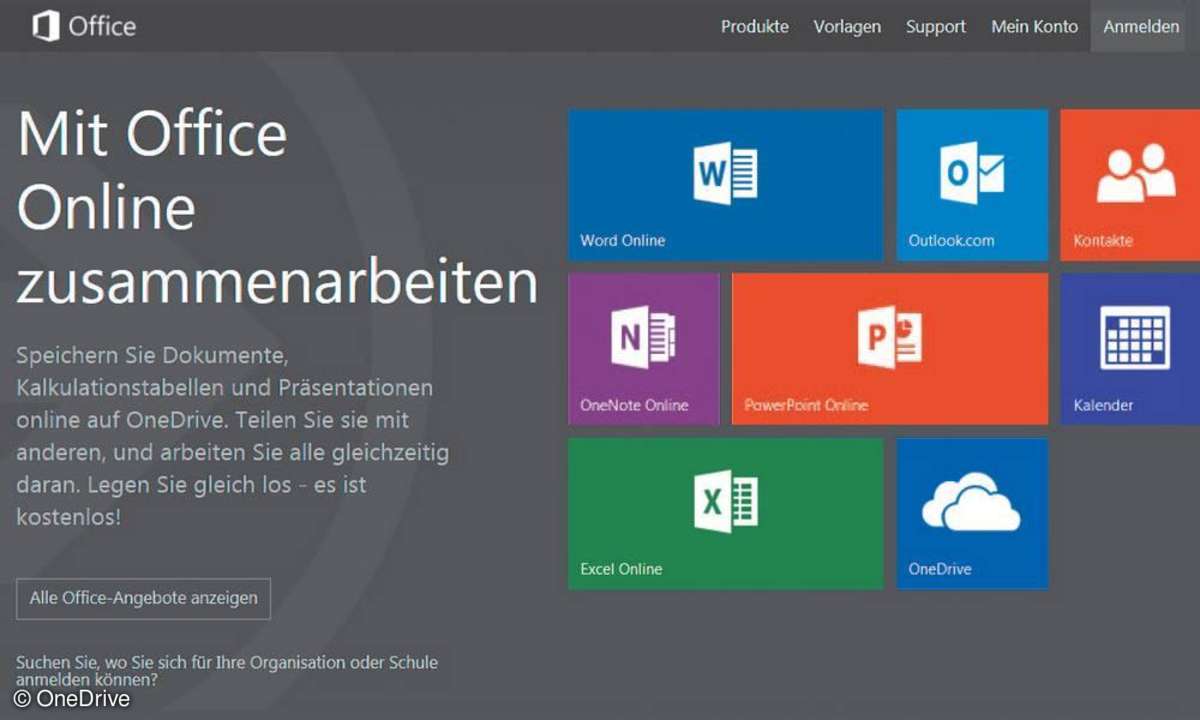Open the Word Online tile icon
The image size is (1200, 720).
click(x=726, y=173)
